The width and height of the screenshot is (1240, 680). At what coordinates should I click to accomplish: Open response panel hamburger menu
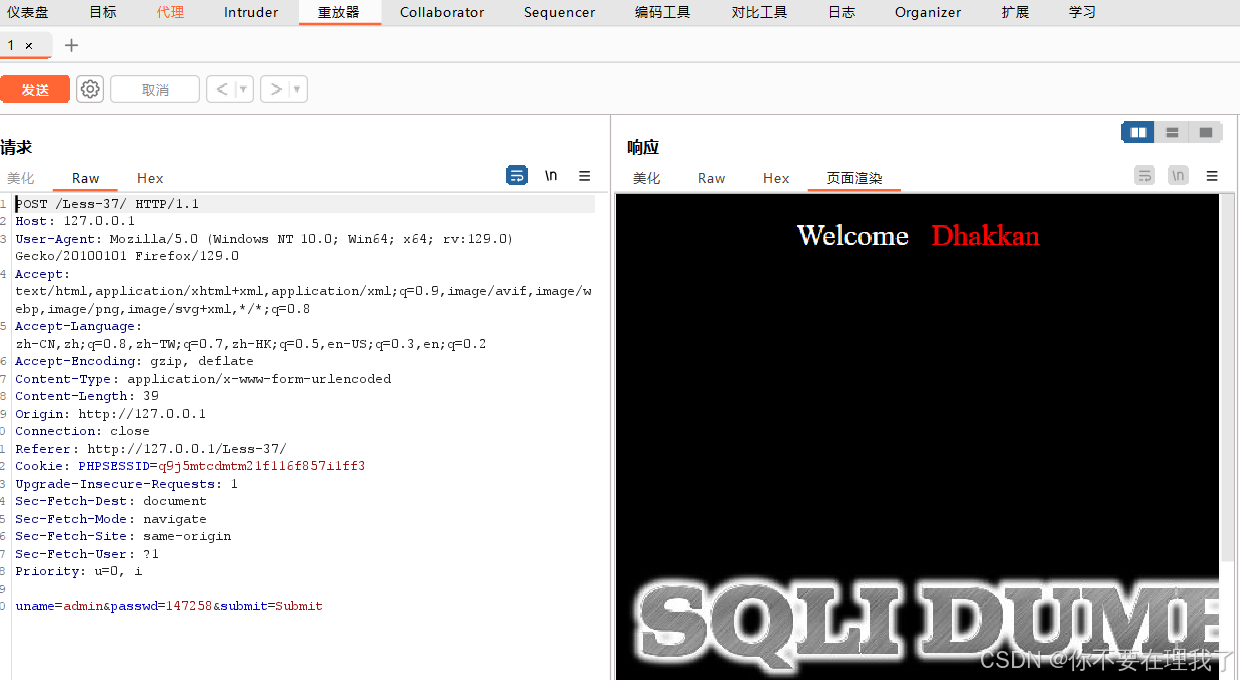coord(1212,176)
